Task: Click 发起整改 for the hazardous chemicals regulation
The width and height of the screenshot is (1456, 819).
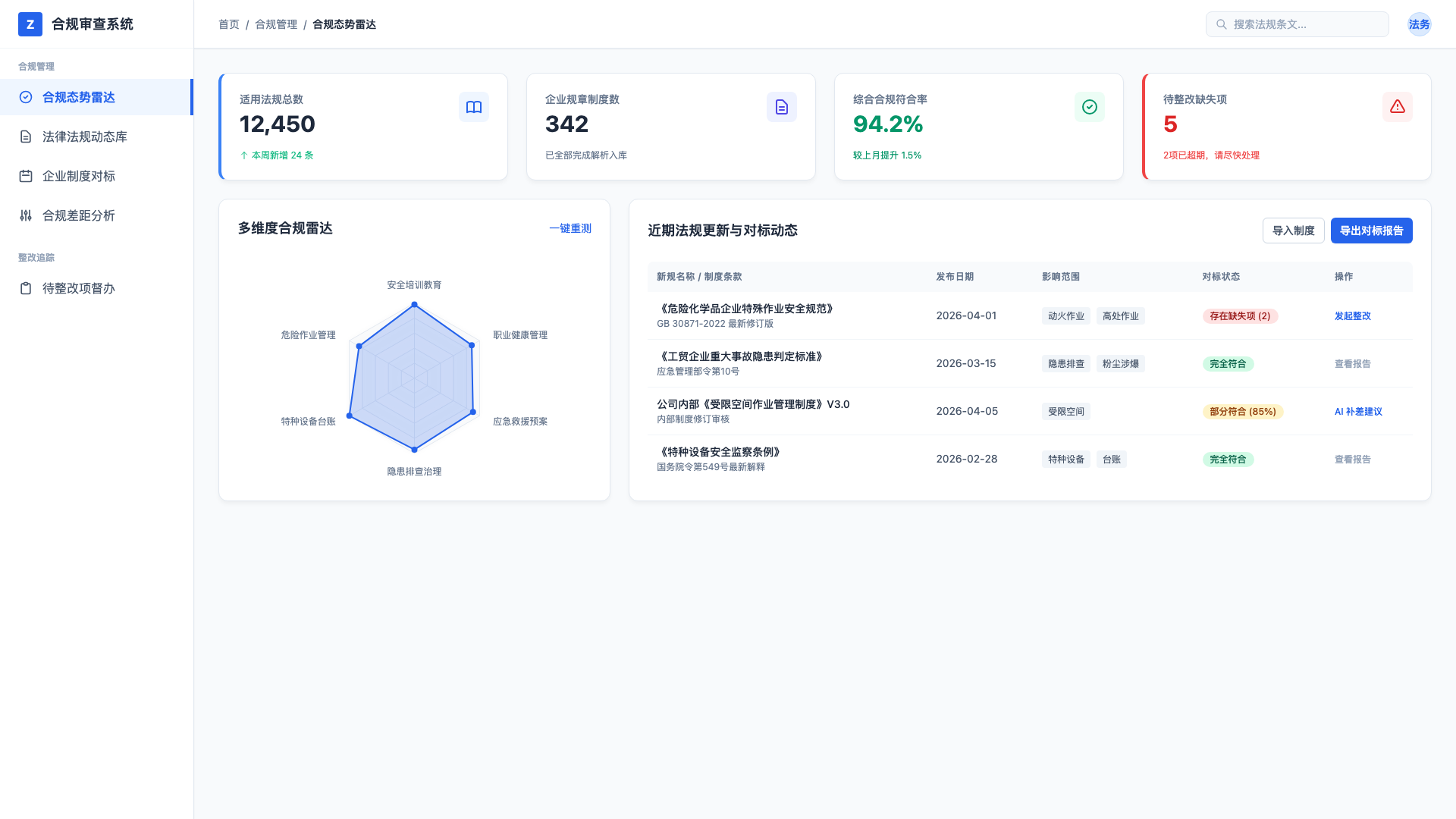Action: point(1353,315)
